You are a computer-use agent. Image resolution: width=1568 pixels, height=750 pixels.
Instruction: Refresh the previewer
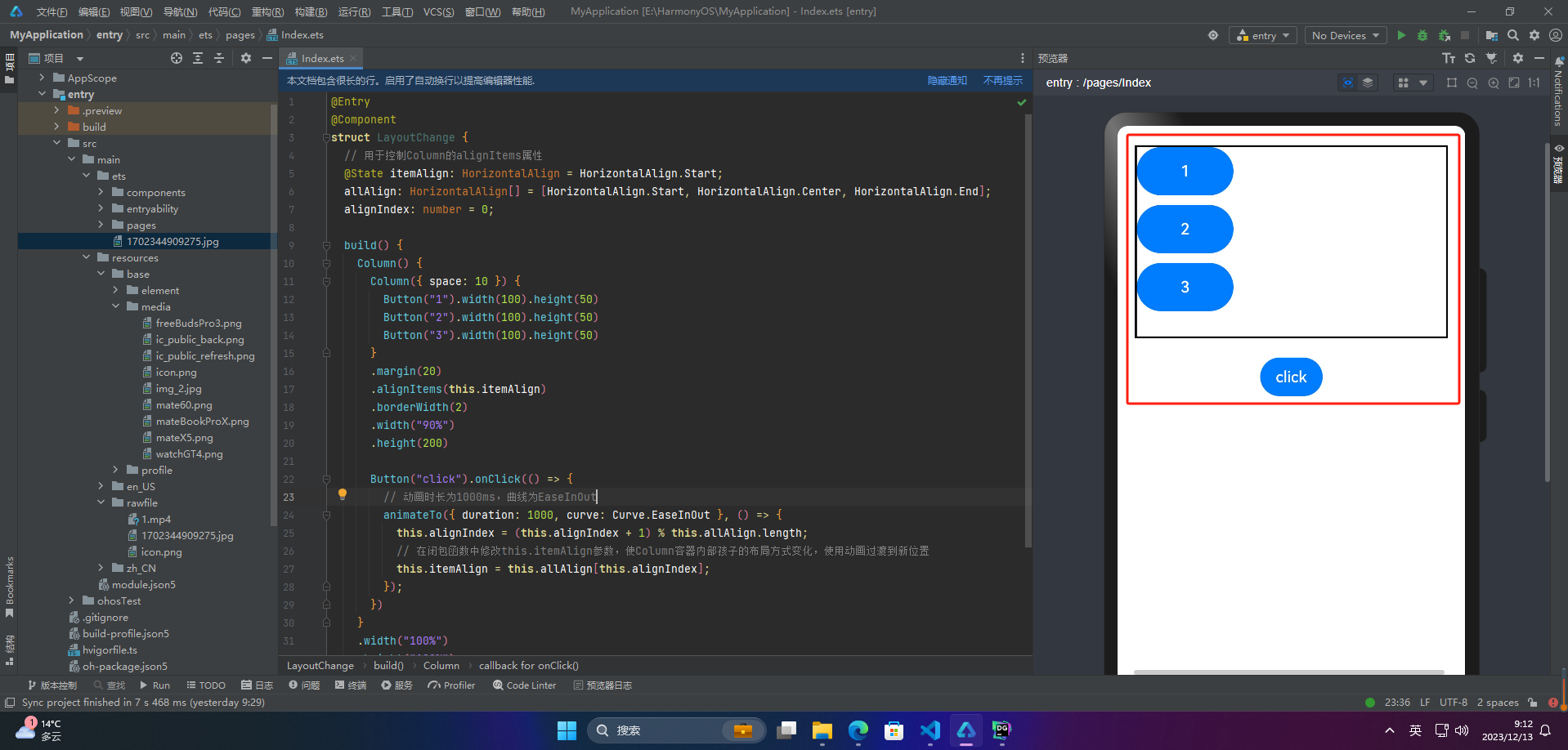click(x=1470, y=58)
